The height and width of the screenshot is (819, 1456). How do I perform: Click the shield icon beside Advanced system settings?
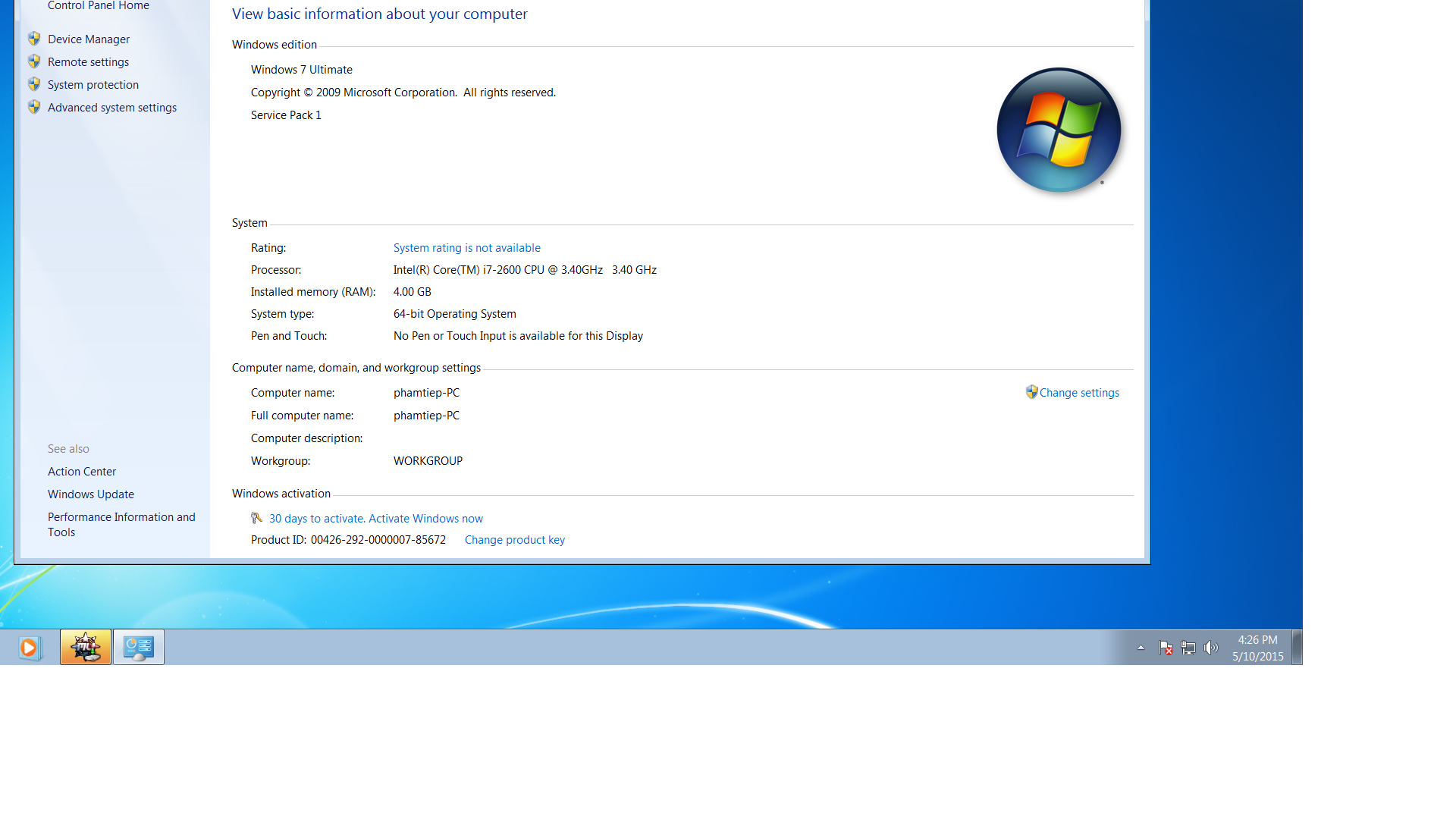34,107
